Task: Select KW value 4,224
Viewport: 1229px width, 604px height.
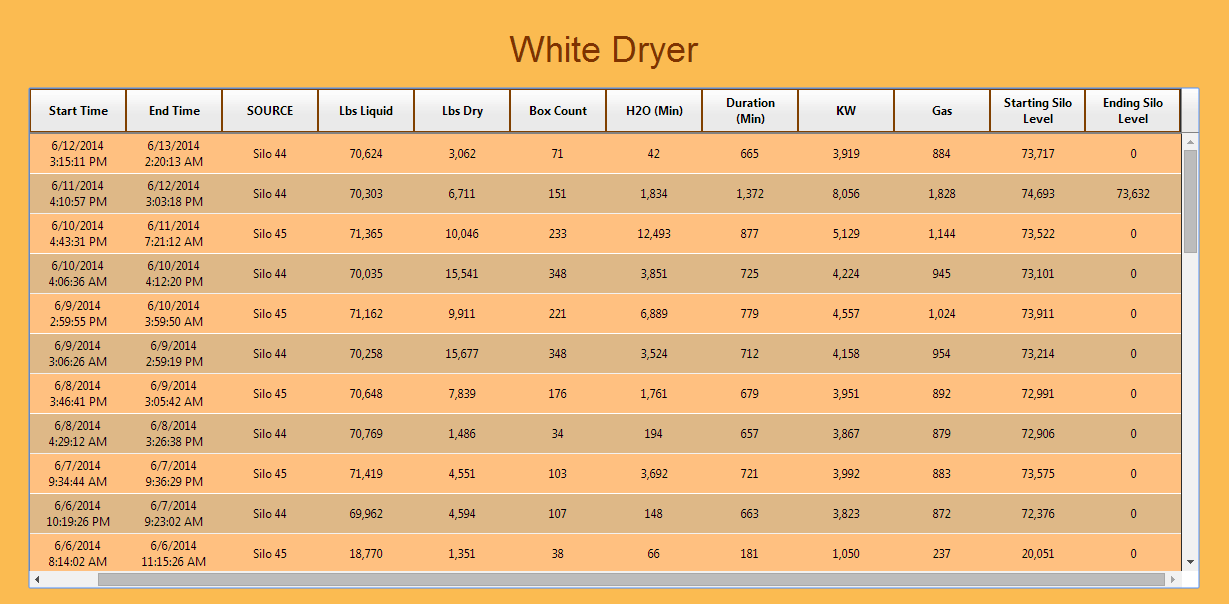Action: [846, 274]
